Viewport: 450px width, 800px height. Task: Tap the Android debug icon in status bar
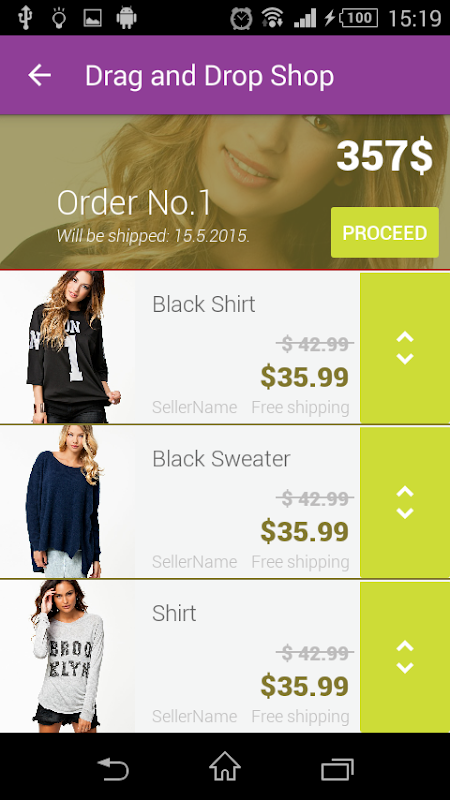pos(126,18)
